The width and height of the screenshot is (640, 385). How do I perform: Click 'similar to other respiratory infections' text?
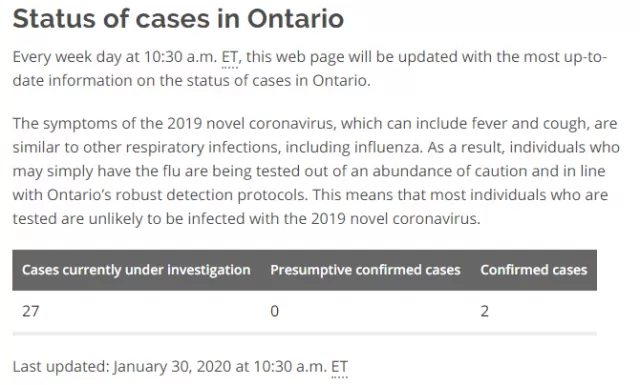[147, 147]
